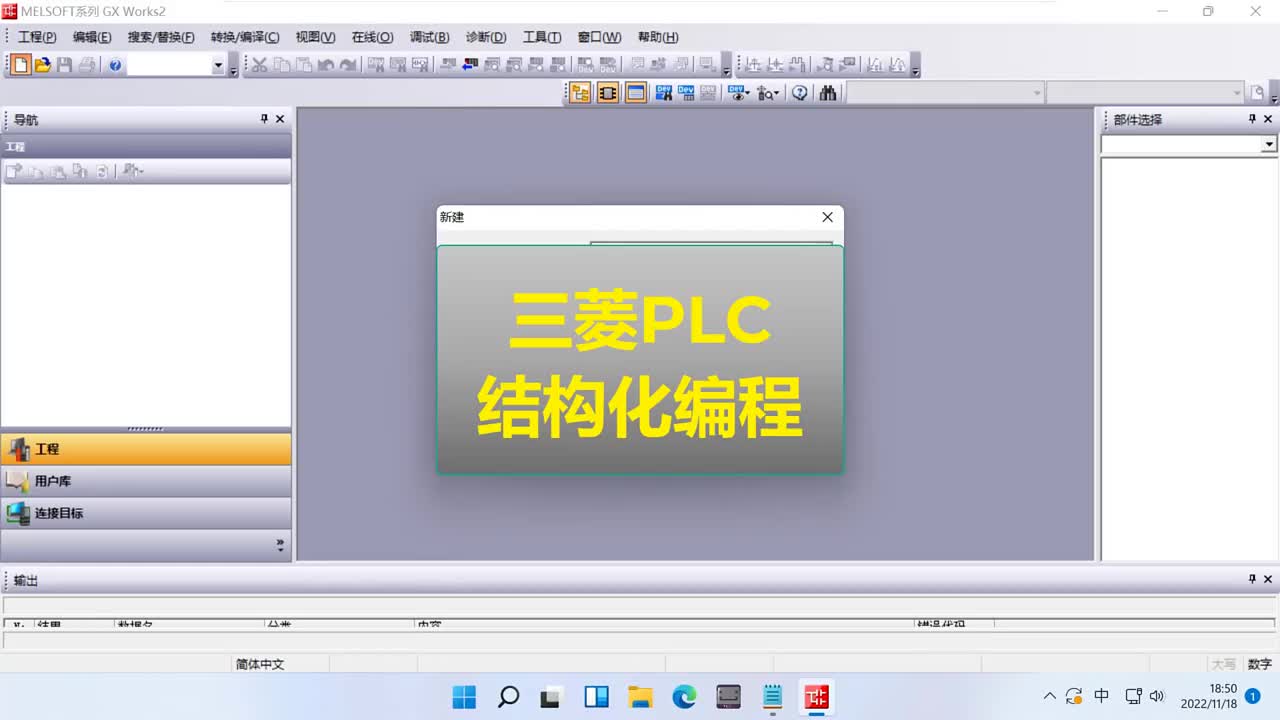Open File Explorer from taskbar
Image resolution: width=1280 pixels, height=720 pixels.
pyautogui.click(x=640, y=696)
